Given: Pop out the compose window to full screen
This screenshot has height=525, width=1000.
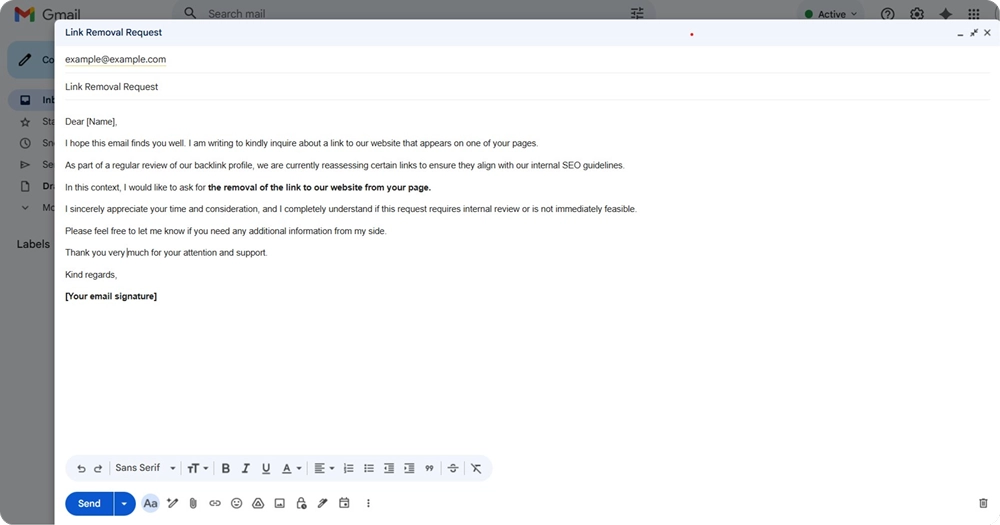Looking at the screenshot, I should coord(974,33).
